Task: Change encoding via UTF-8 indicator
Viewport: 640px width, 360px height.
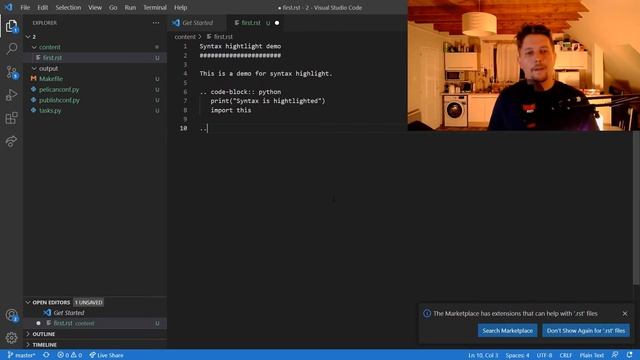Action: click(544, 355)
